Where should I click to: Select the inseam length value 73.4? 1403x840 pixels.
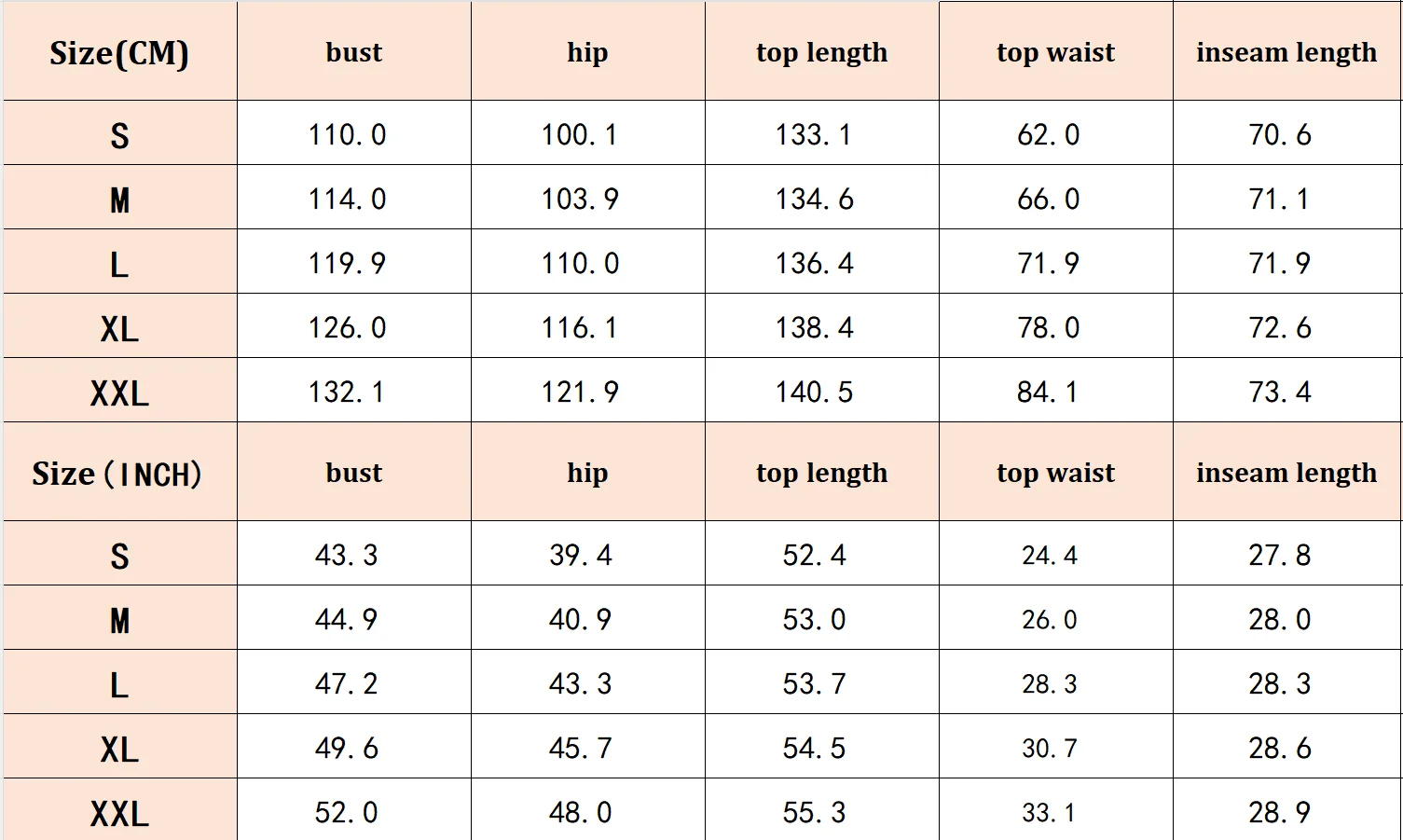pos(1280,392)
